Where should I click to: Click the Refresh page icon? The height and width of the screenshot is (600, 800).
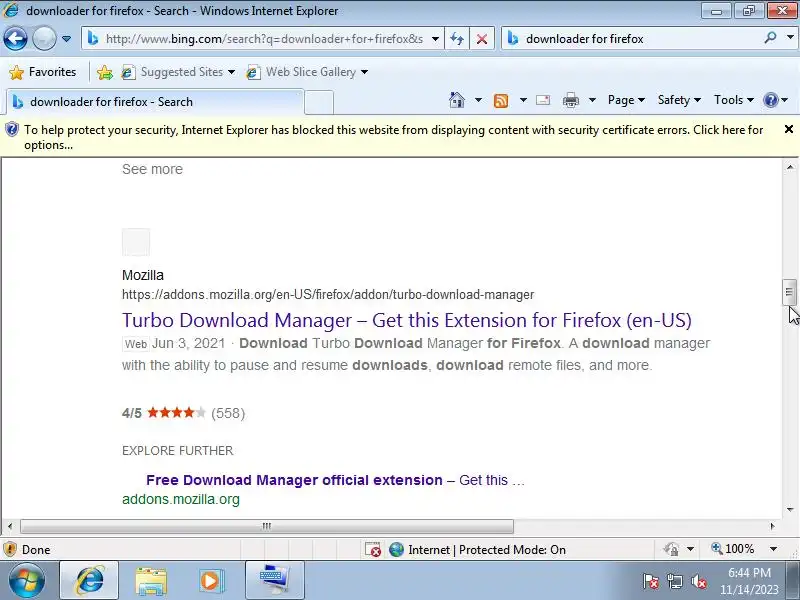click(x=457, y=39)
